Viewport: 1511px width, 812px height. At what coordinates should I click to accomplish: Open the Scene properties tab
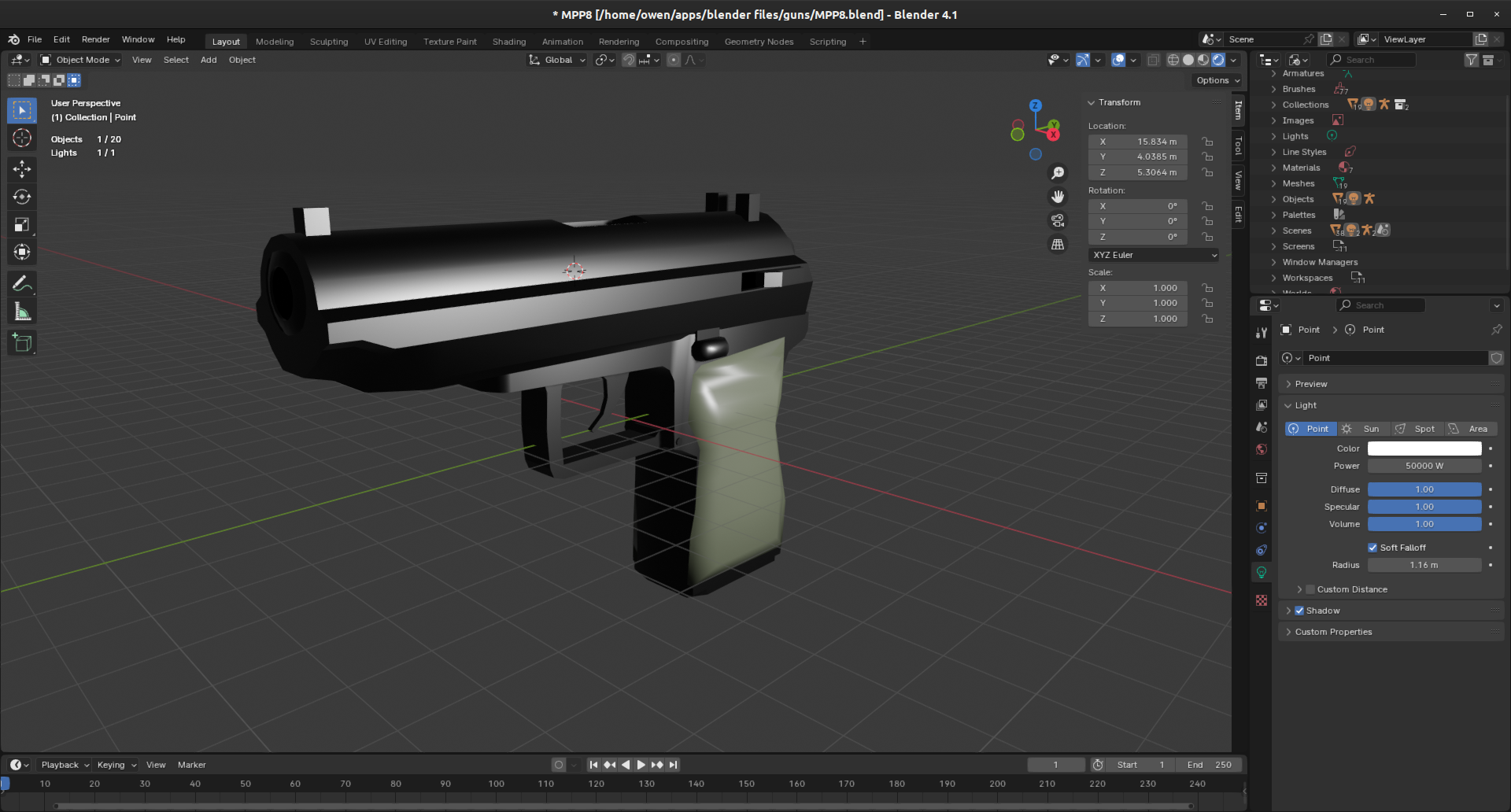click(1262, 427)
